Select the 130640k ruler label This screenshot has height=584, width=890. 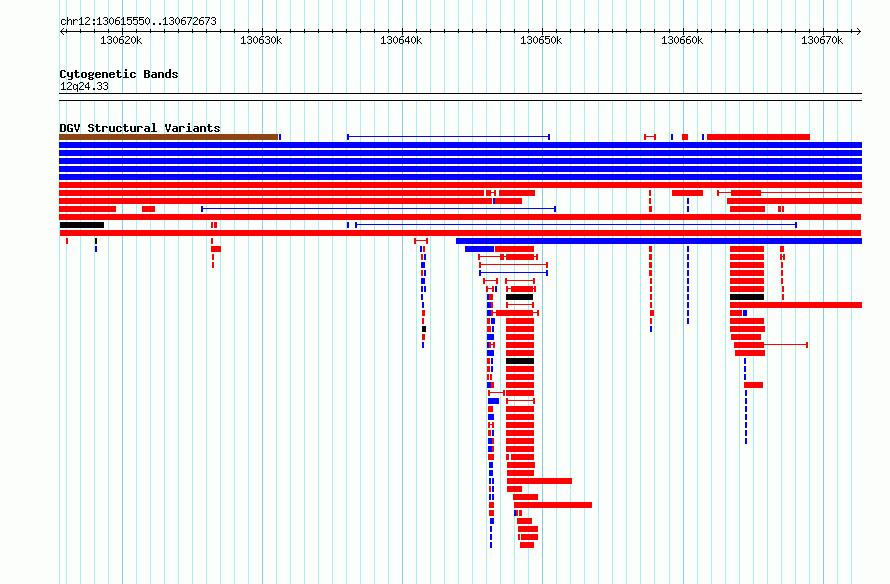click(401, 40)
